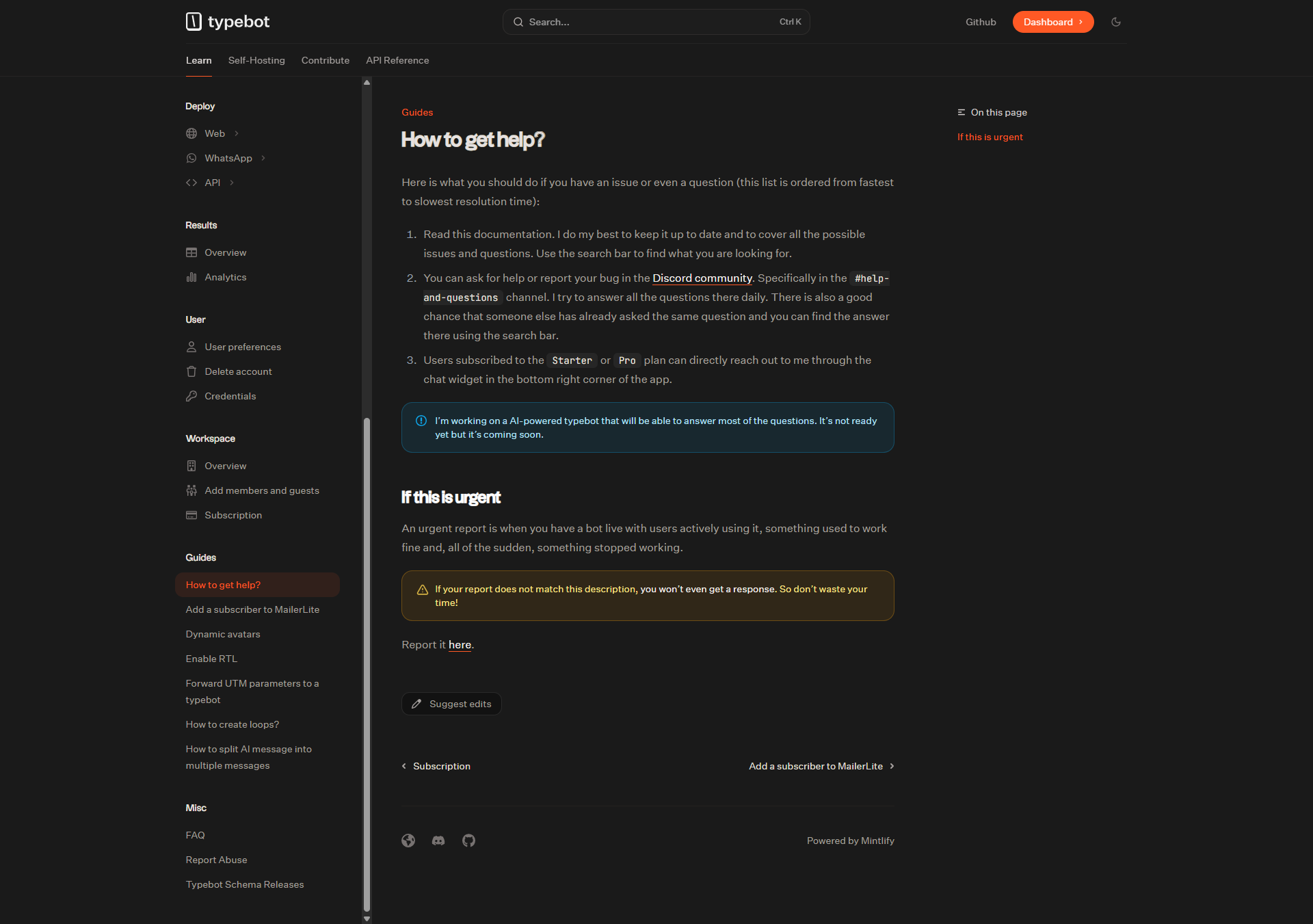Click the website globe icon in footer
The width and height of the screenshot is (1313, 924).
(x=408, y=841)
